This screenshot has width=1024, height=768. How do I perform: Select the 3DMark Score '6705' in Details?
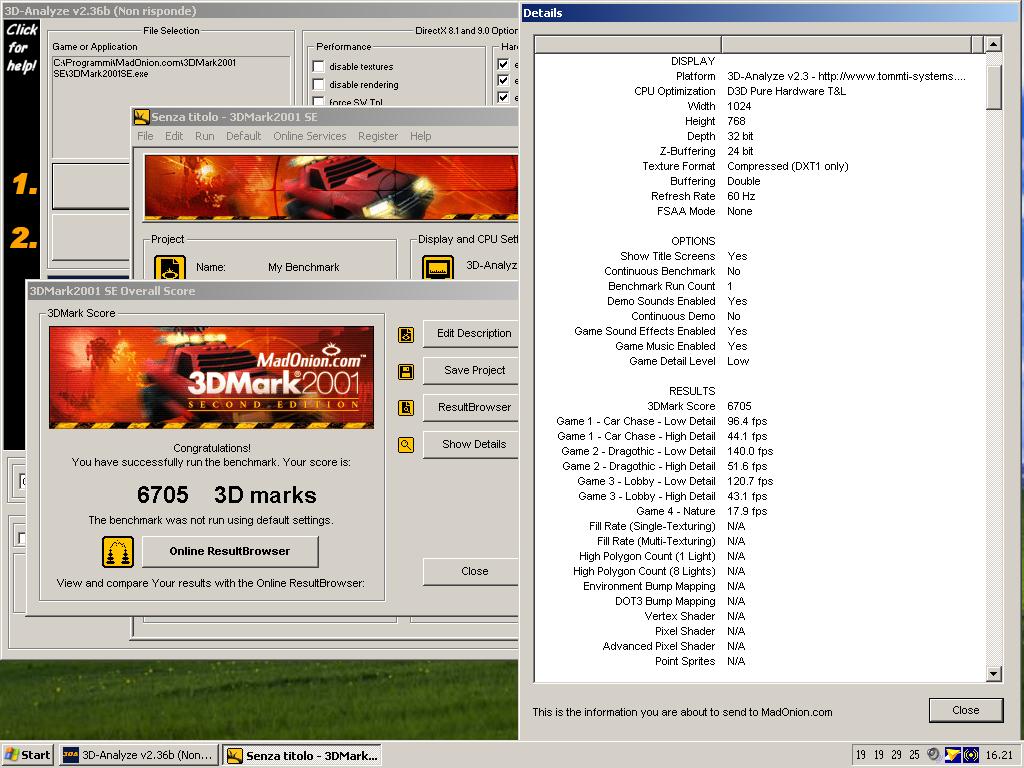click(739, 406)
